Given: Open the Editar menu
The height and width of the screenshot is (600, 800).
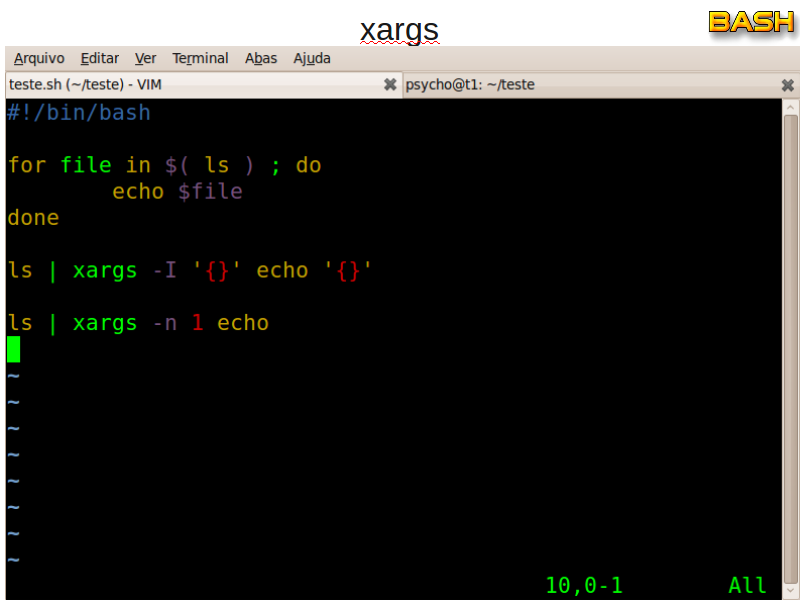Looking at the screenshot, I should (x=100, y=58).
